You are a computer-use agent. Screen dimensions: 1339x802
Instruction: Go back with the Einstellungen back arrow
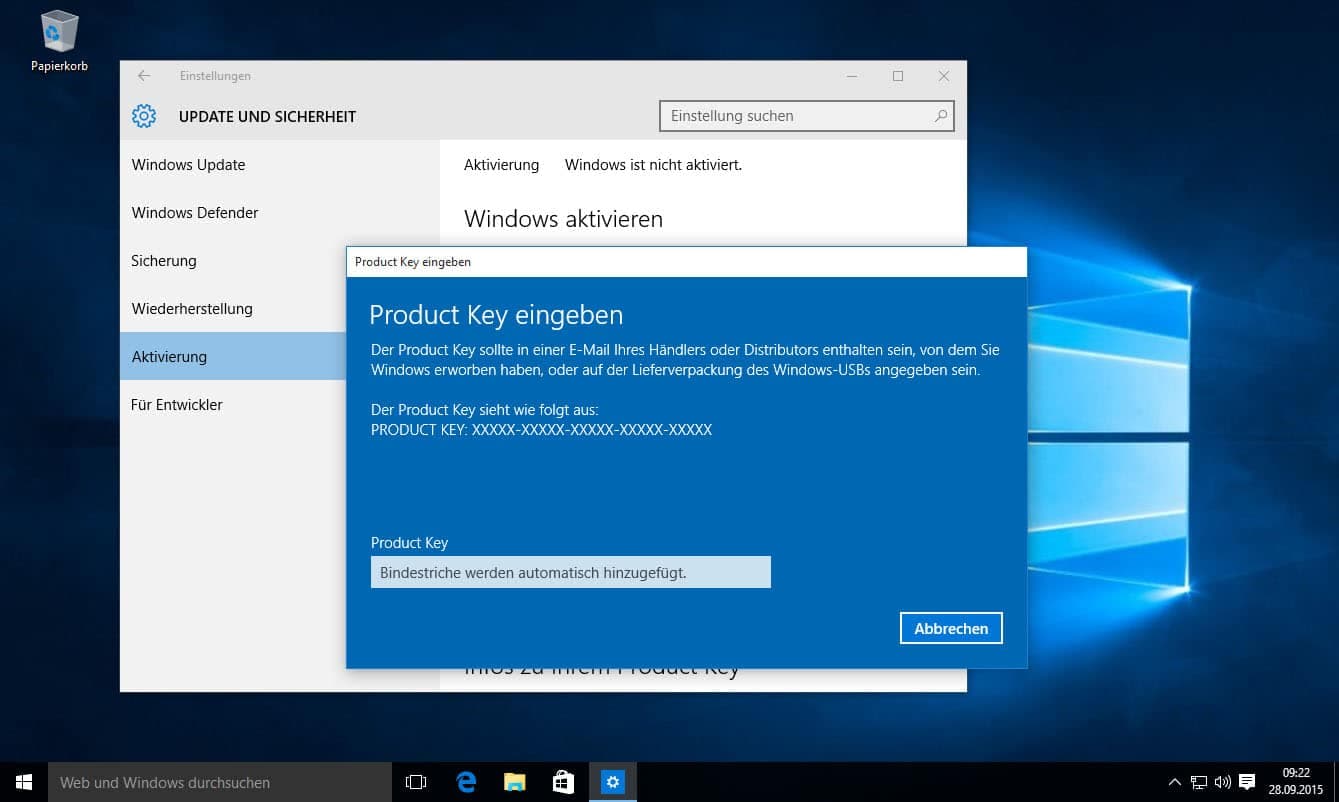tap(144, 76)
